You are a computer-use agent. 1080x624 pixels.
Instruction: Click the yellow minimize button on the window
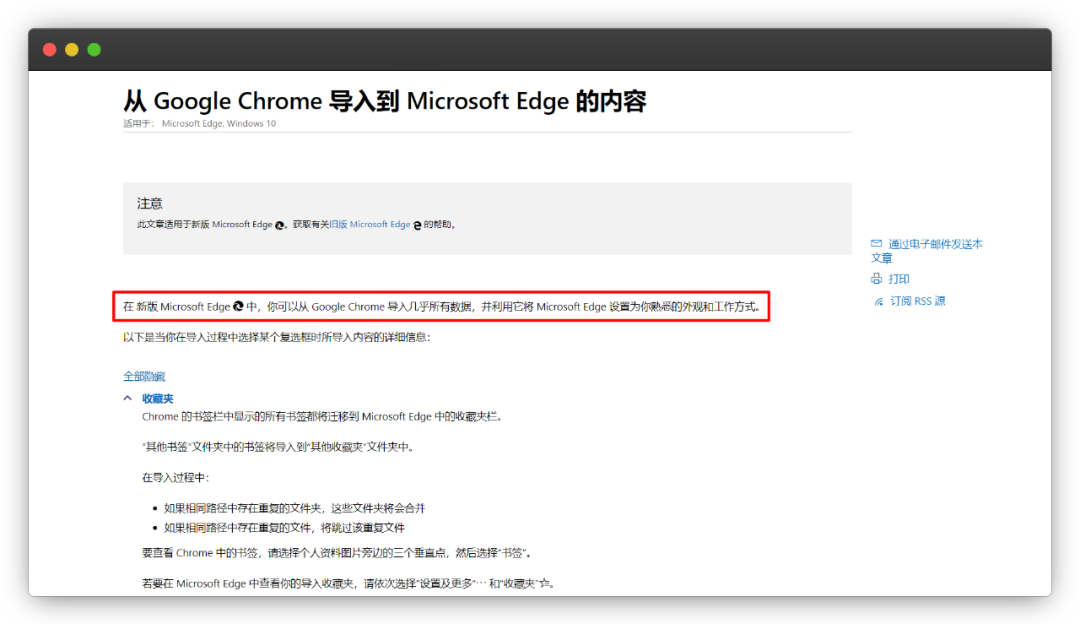[x=71, y=48]
